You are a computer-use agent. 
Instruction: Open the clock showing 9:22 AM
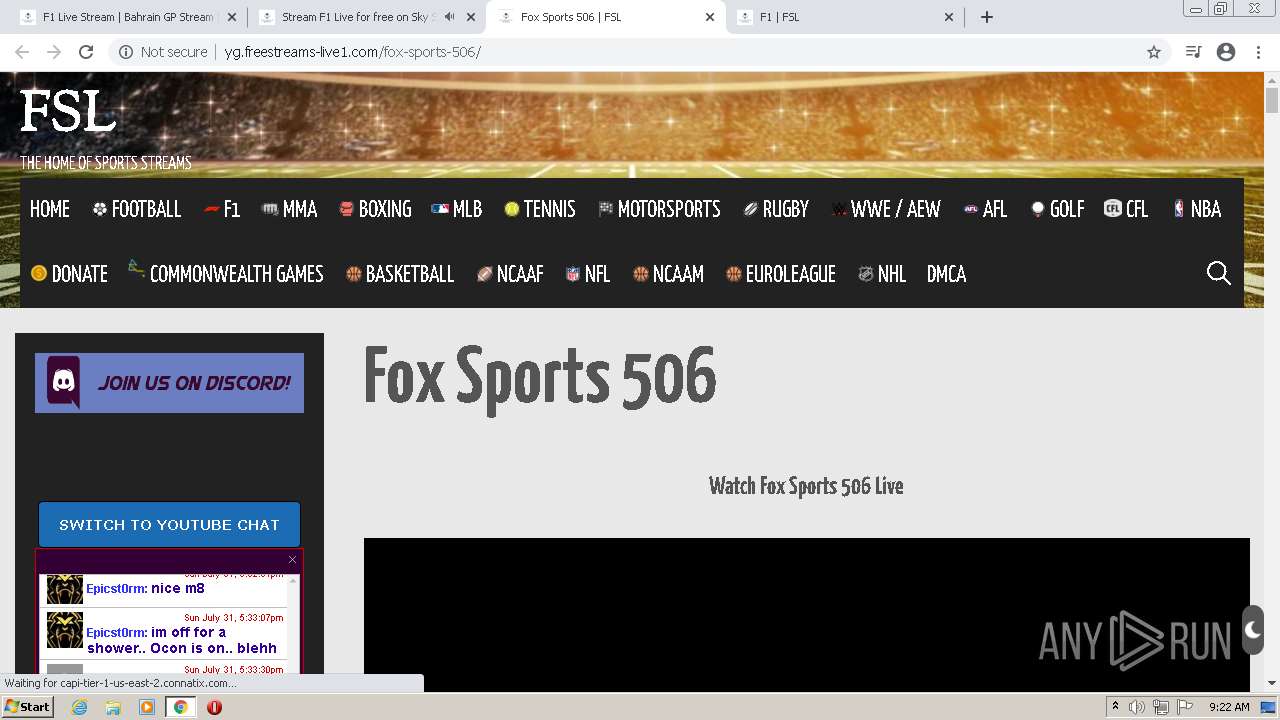point(1229,707)
